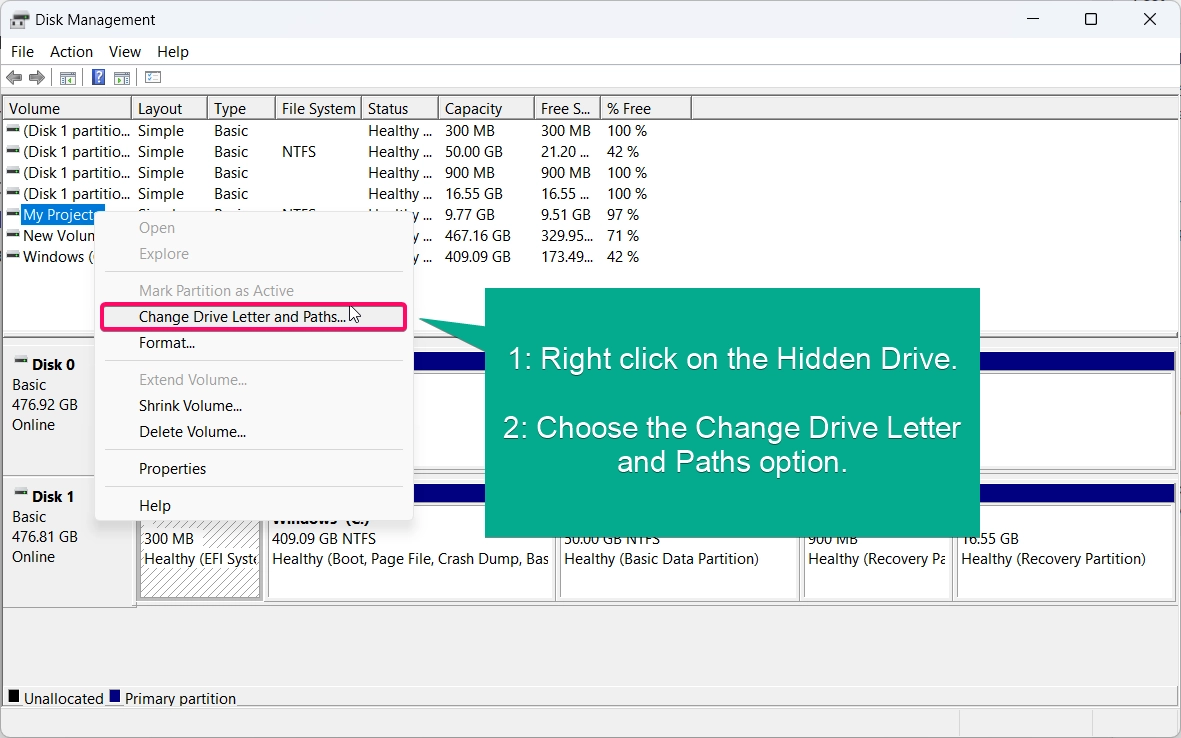Select Delete Volume... context entry

click(254, 432)
